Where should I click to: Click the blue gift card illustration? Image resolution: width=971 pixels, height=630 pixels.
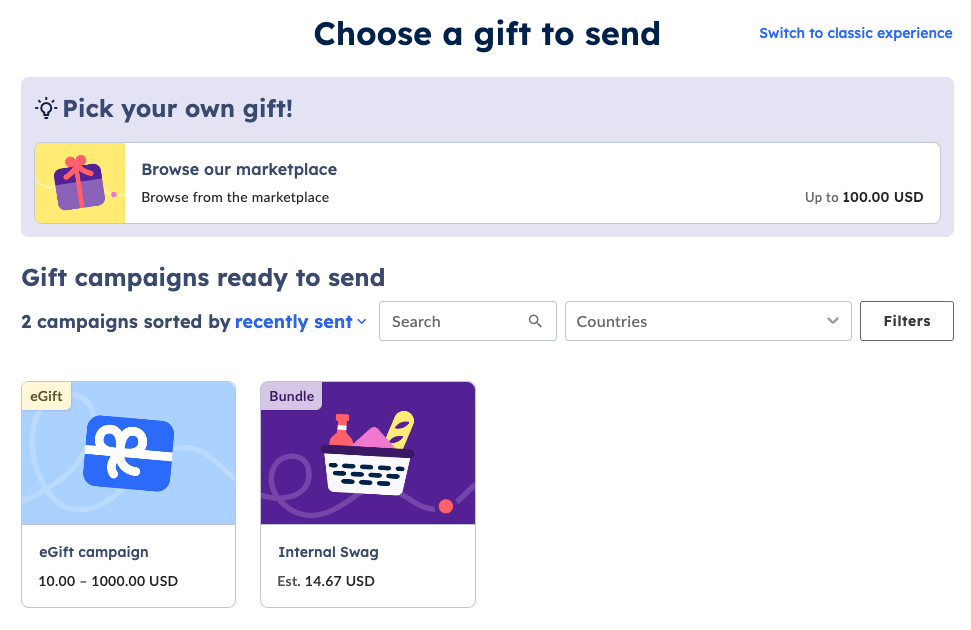[129, 454]
